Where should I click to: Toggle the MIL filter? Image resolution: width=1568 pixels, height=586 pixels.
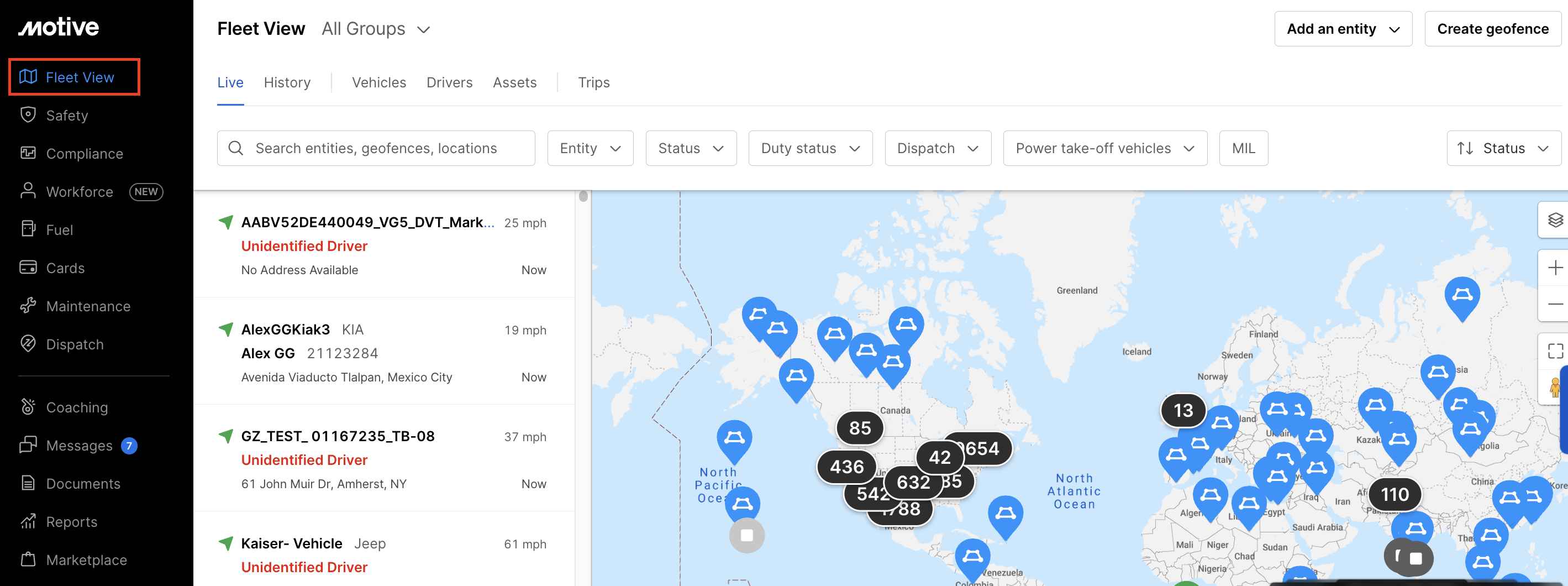1243,148
